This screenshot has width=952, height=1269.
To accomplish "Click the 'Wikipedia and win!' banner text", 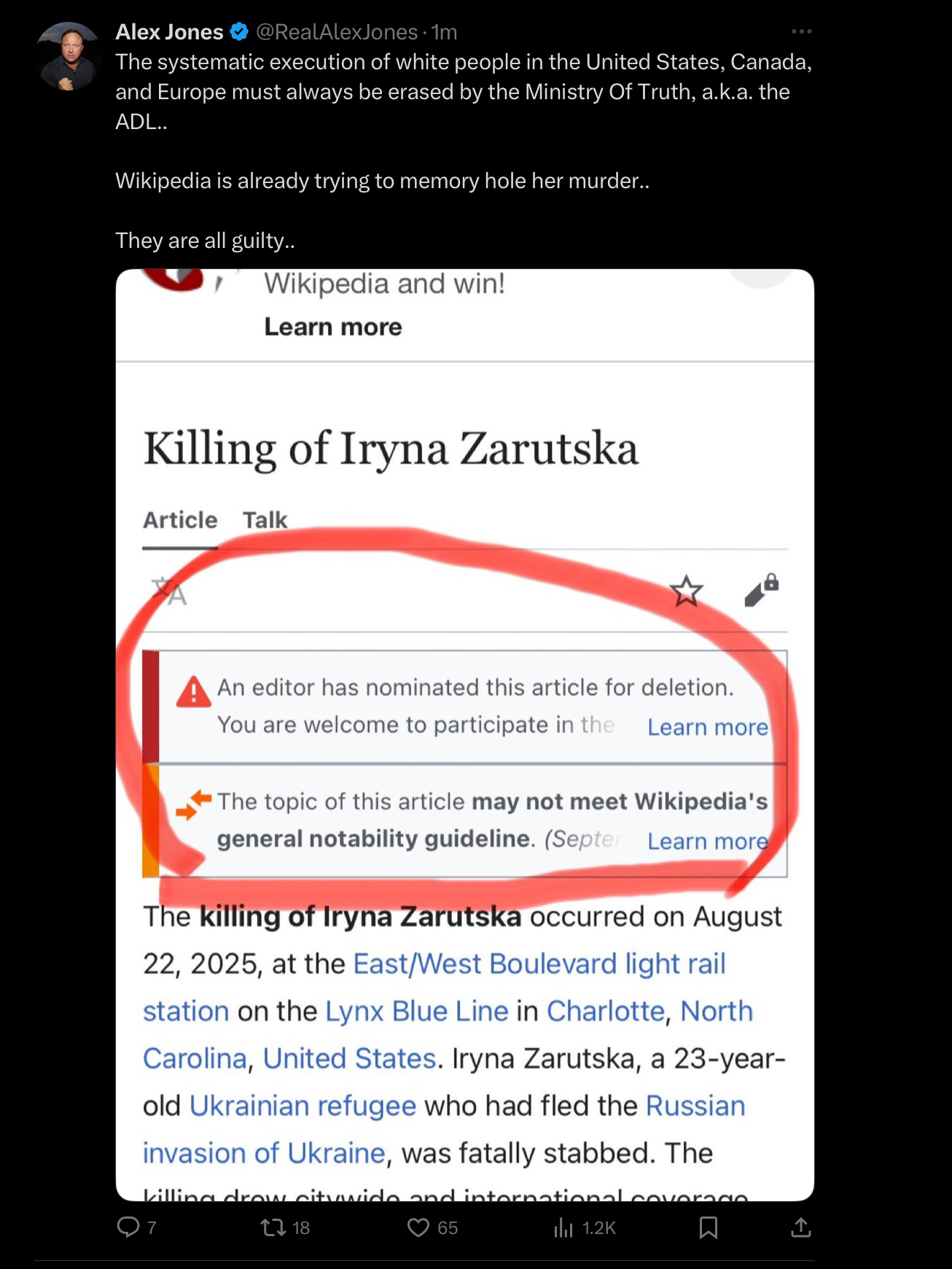I will click(x=384, y=284).
